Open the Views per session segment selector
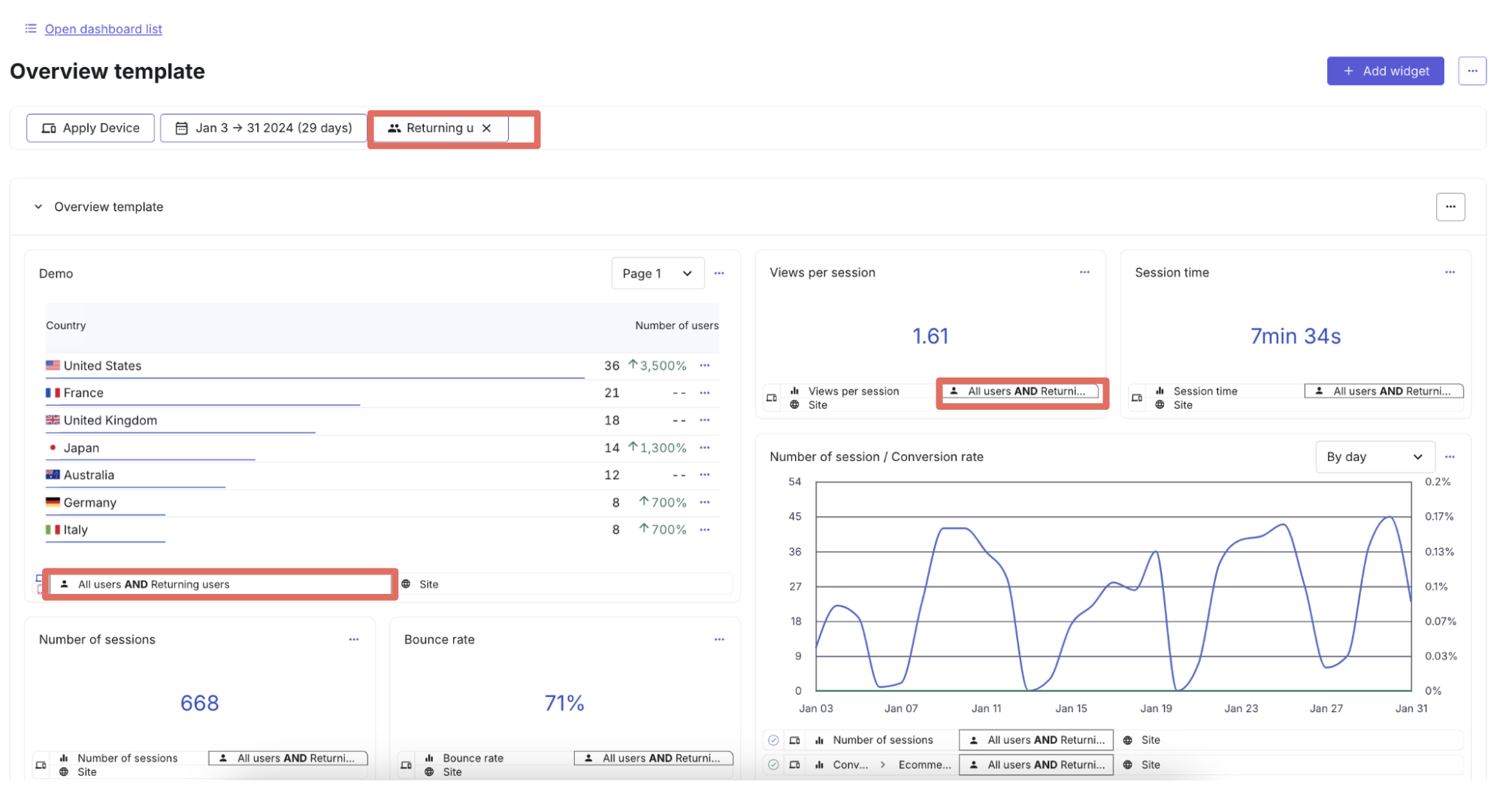The width and height of the screenshot is (1512, 791). tap(1021, 391)
